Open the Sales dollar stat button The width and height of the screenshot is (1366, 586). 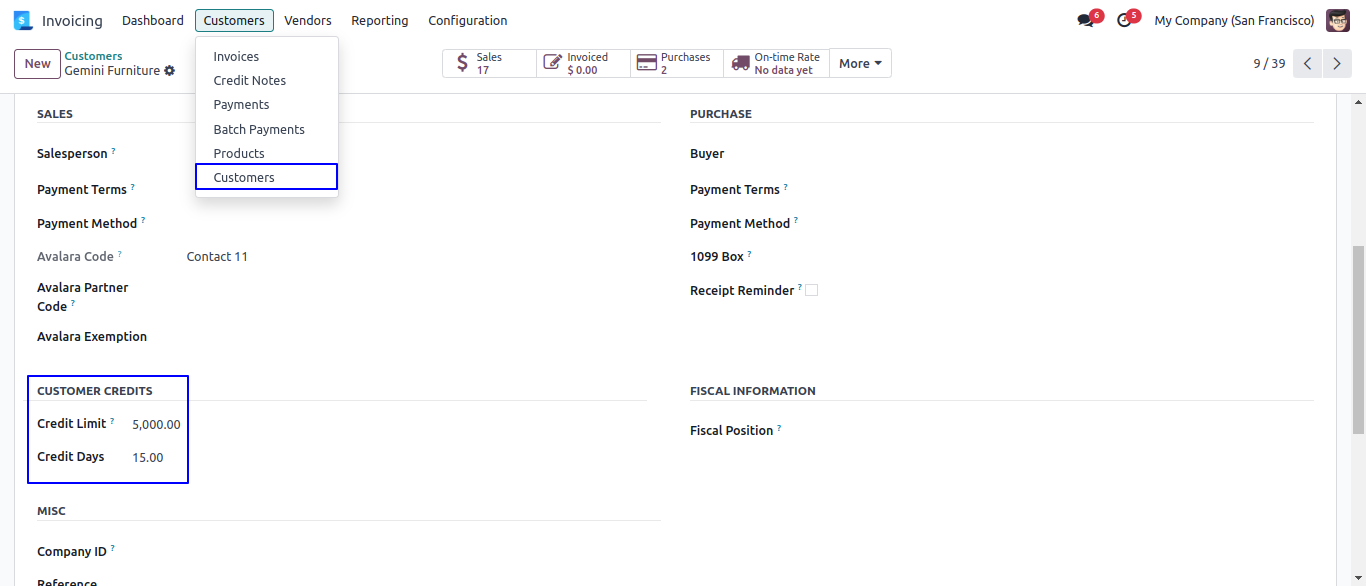coord(489,63)
